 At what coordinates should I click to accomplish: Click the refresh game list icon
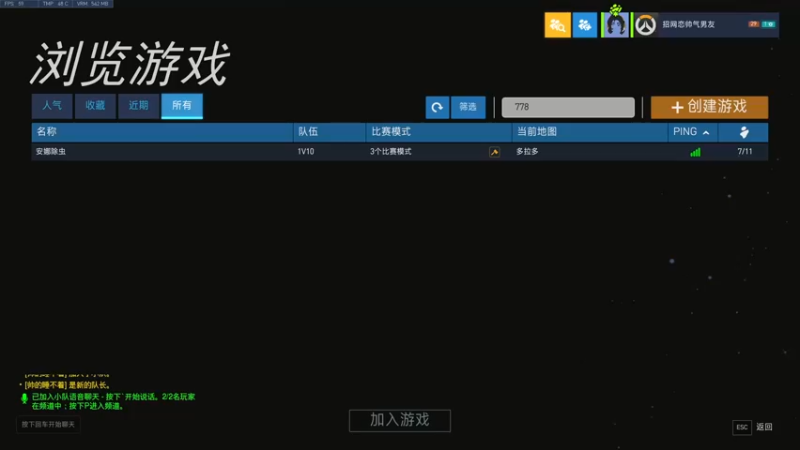click(437, 107)
